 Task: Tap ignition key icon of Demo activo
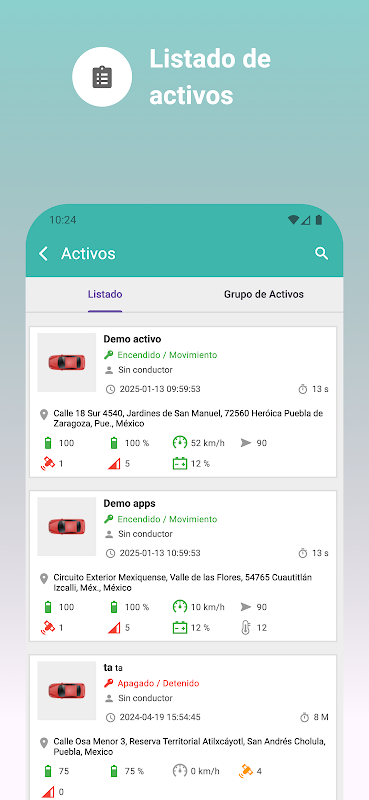point(109,355)
